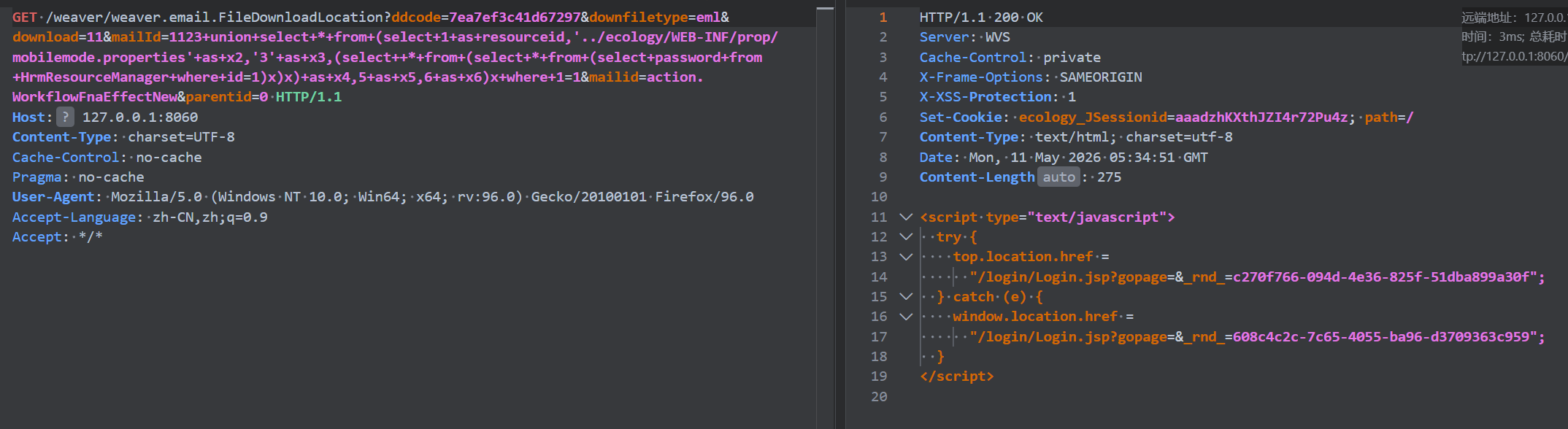Click the GET method in request line
1568x429 pixels.
pyautogui.click(x=24, y=17)
